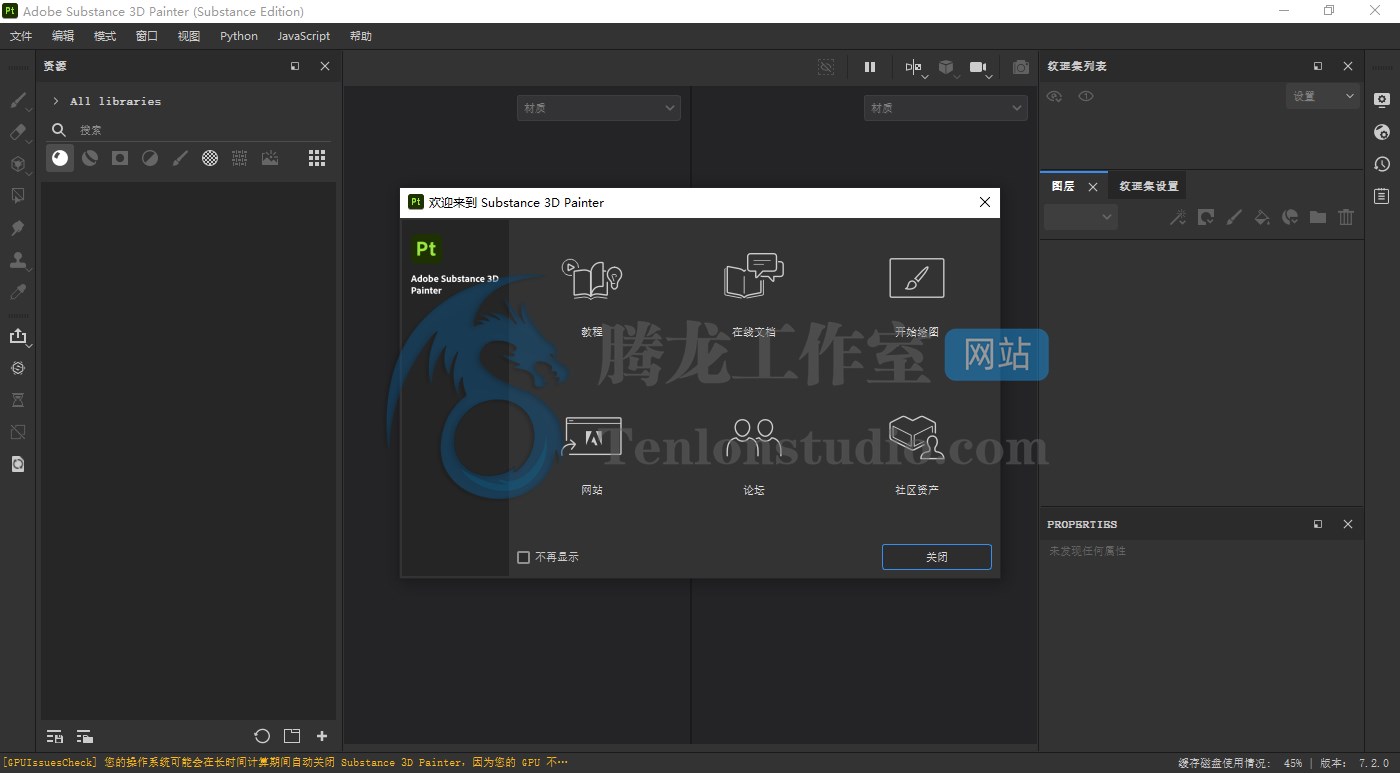
Task: Open the 设置 dropdown in texture set list
Action: point(1322,96)
